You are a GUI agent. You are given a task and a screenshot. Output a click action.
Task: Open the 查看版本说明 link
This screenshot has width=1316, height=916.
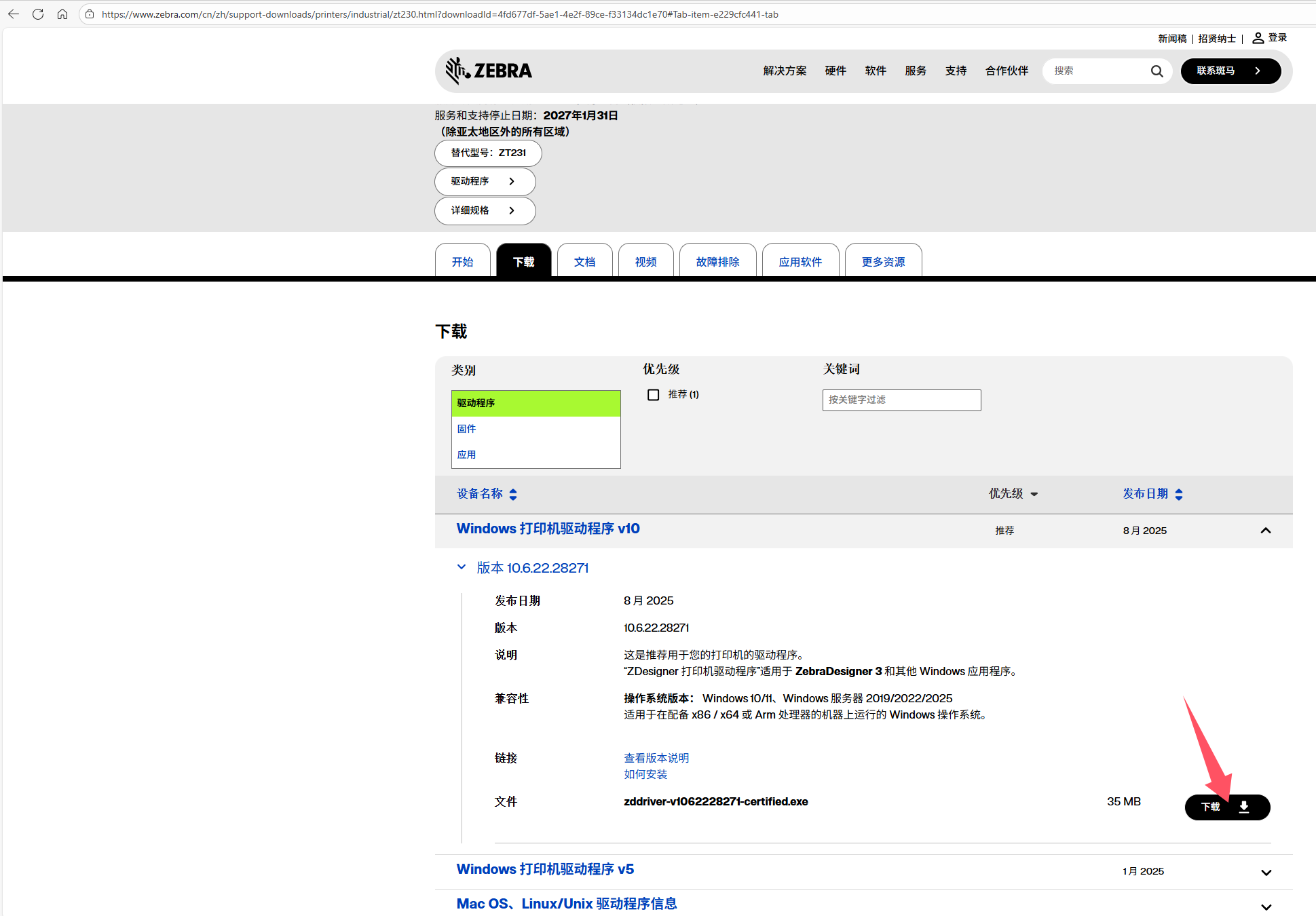pyautogui.click(x=656, y=758)
